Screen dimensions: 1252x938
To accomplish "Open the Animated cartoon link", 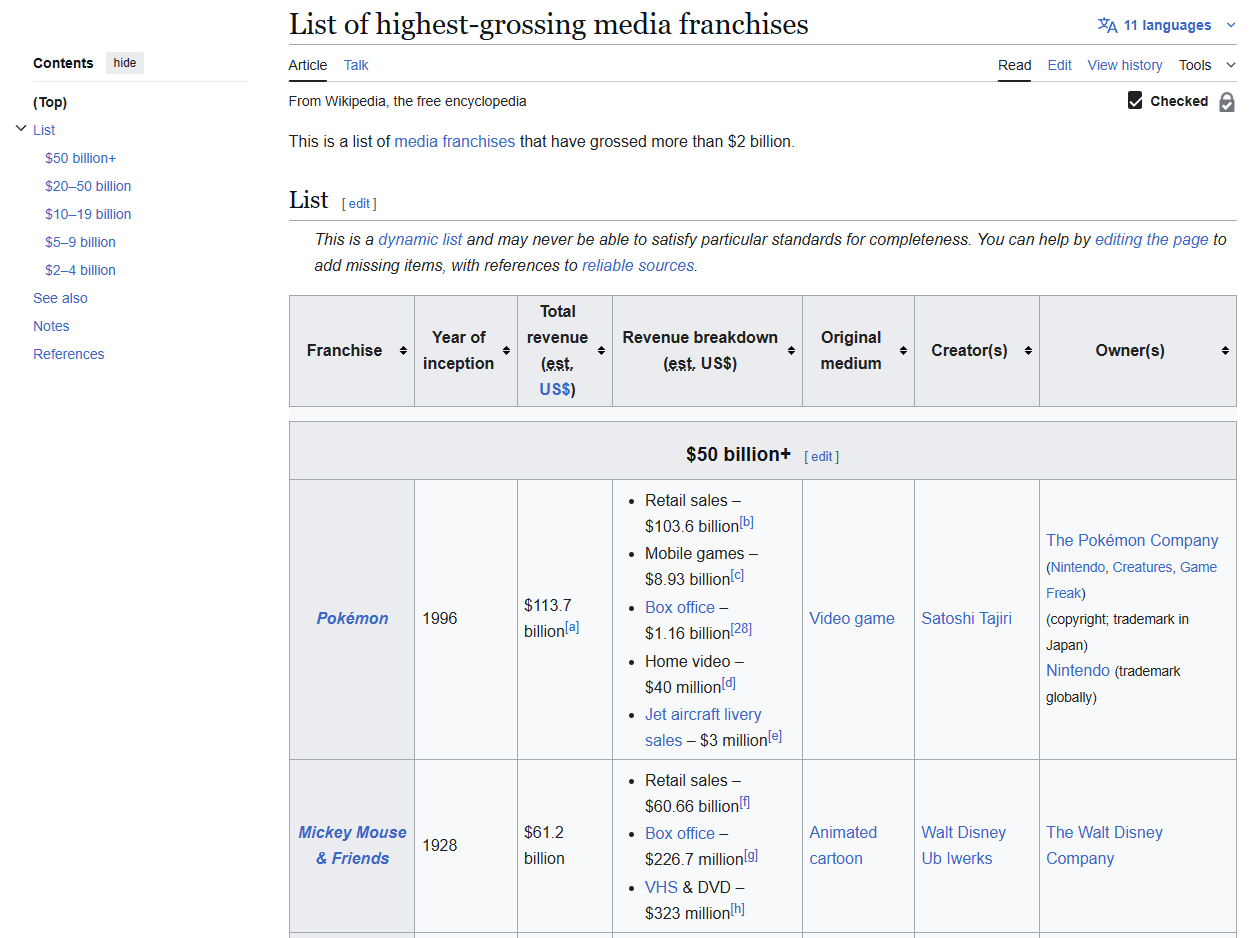I will click(843, 845).
